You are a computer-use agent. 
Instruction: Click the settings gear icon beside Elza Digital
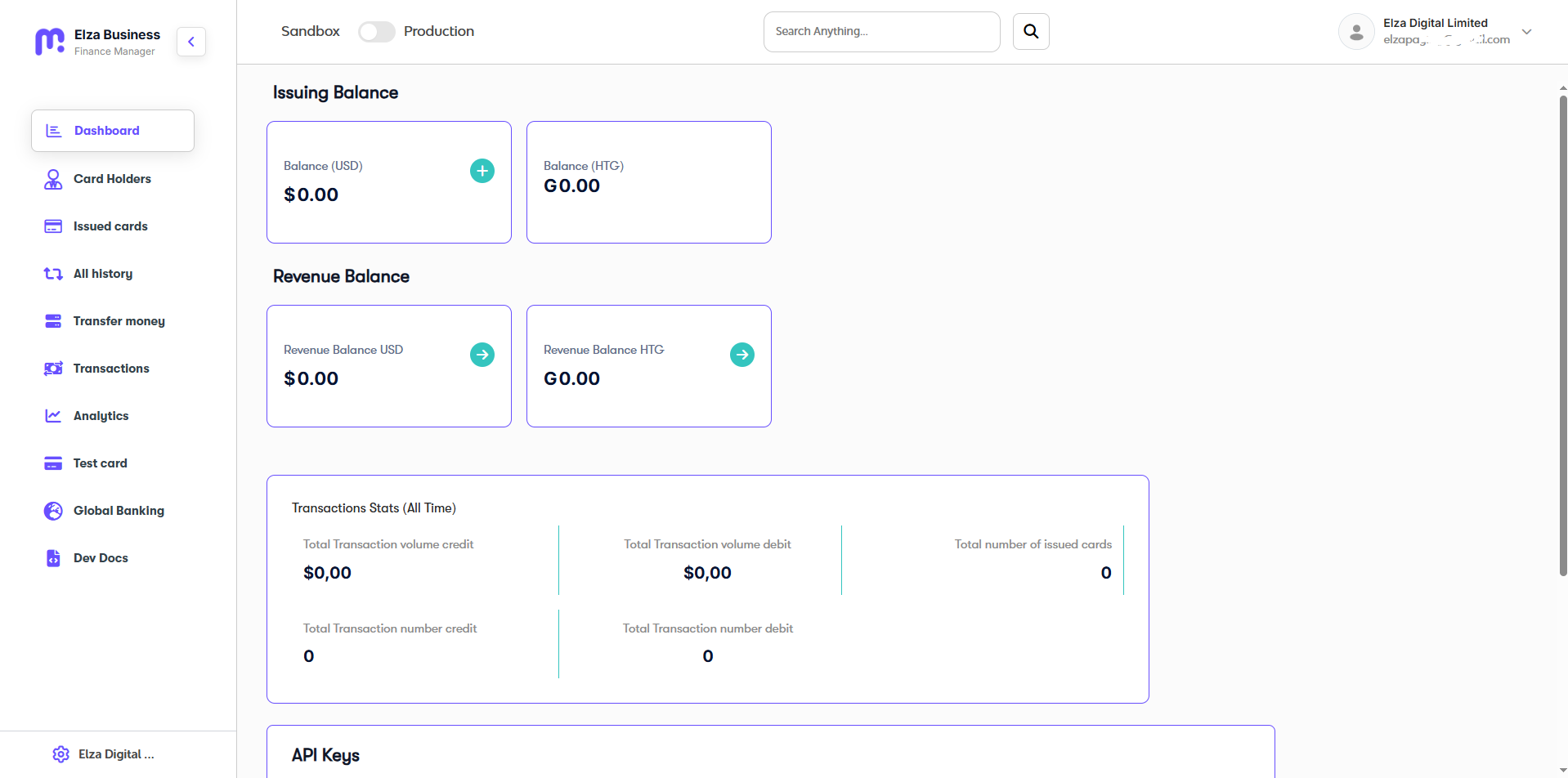click(x=60, y=754)
